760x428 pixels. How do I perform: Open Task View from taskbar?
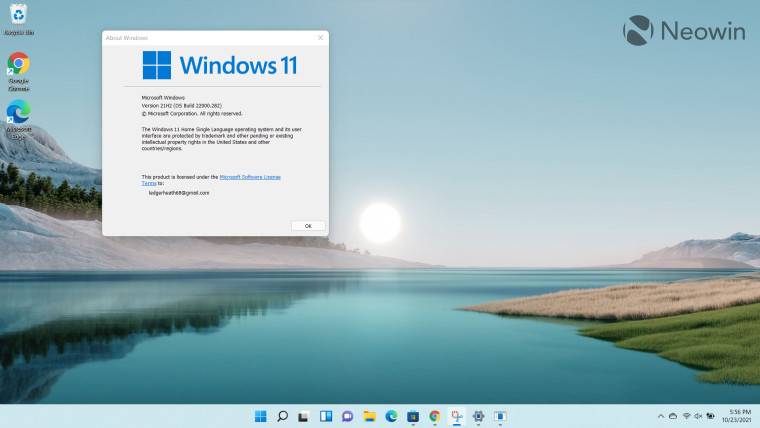(x=304, y=416)
